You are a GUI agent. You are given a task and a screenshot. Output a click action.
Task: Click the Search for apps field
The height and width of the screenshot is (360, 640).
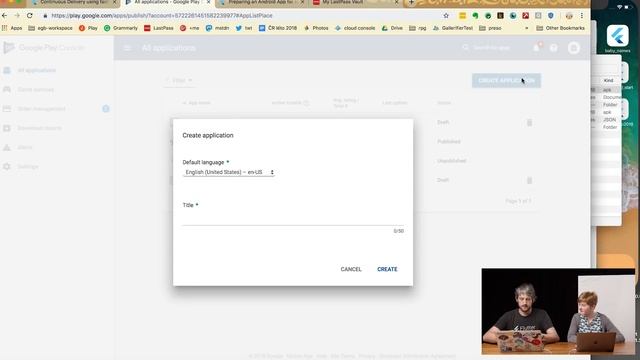(491, 48)
